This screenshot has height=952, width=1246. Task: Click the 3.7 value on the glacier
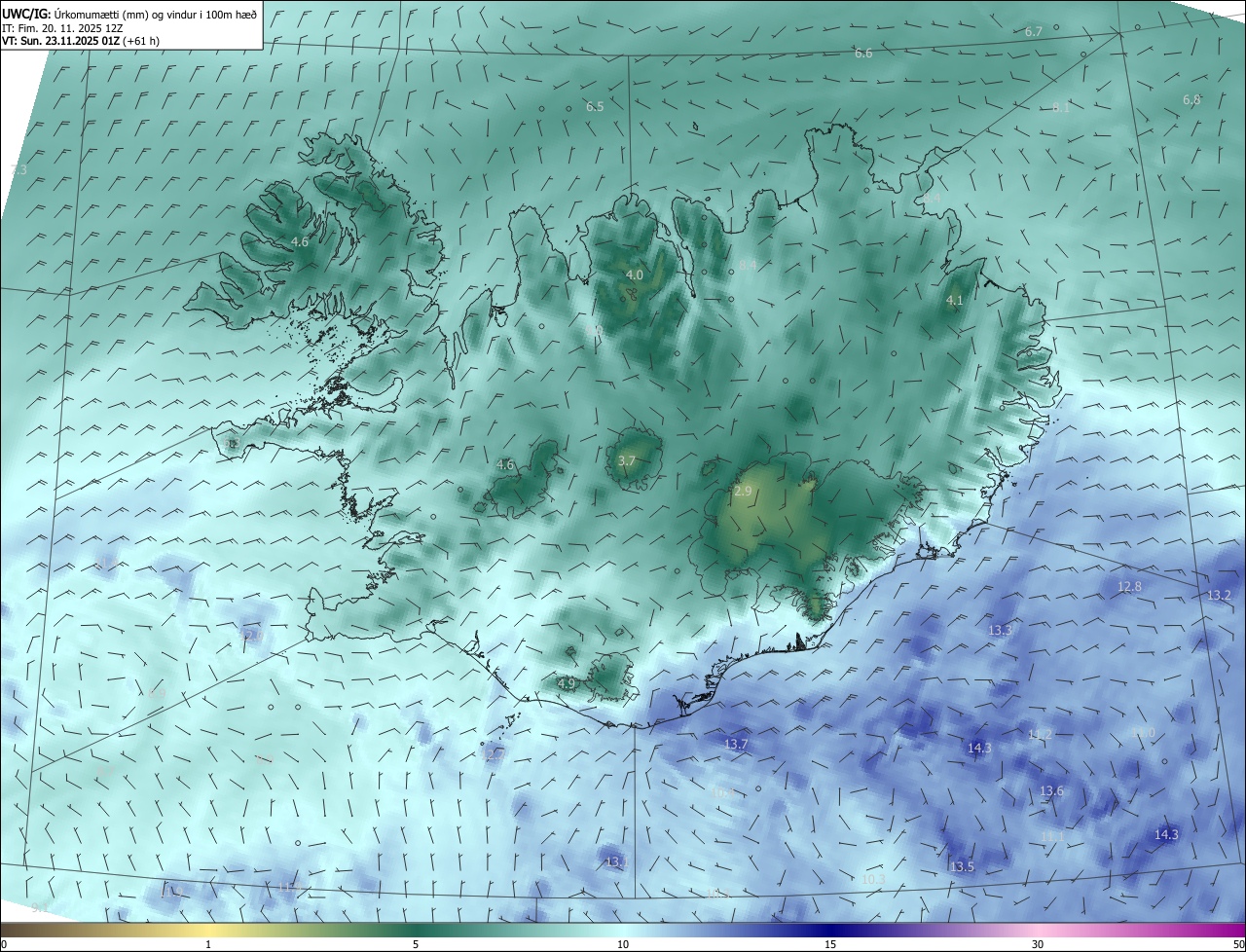click(627, 460)
